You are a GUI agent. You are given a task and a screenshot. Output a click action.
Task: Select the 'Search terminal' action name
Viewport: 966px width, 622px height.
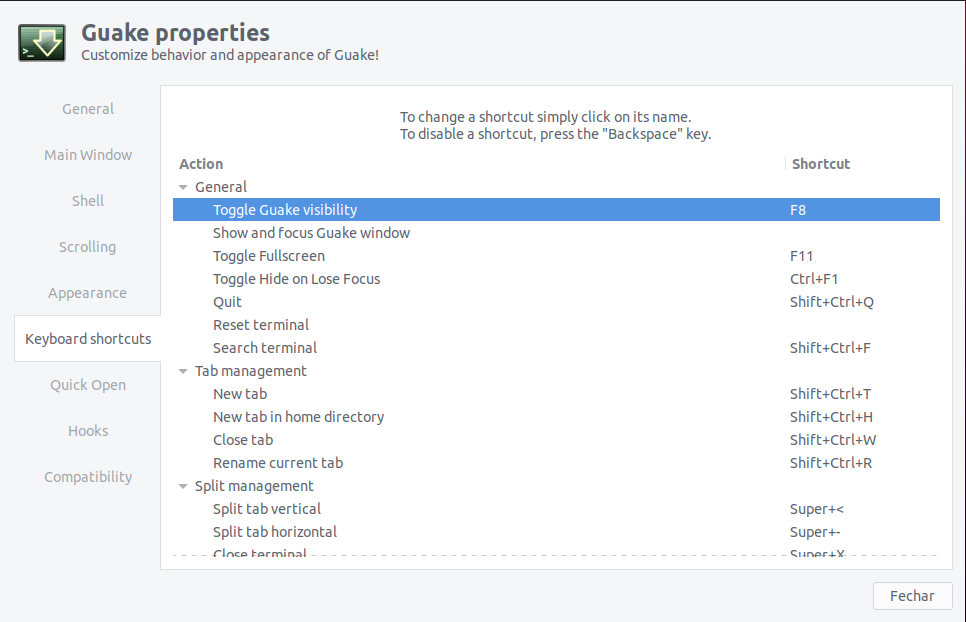[265, 348]
